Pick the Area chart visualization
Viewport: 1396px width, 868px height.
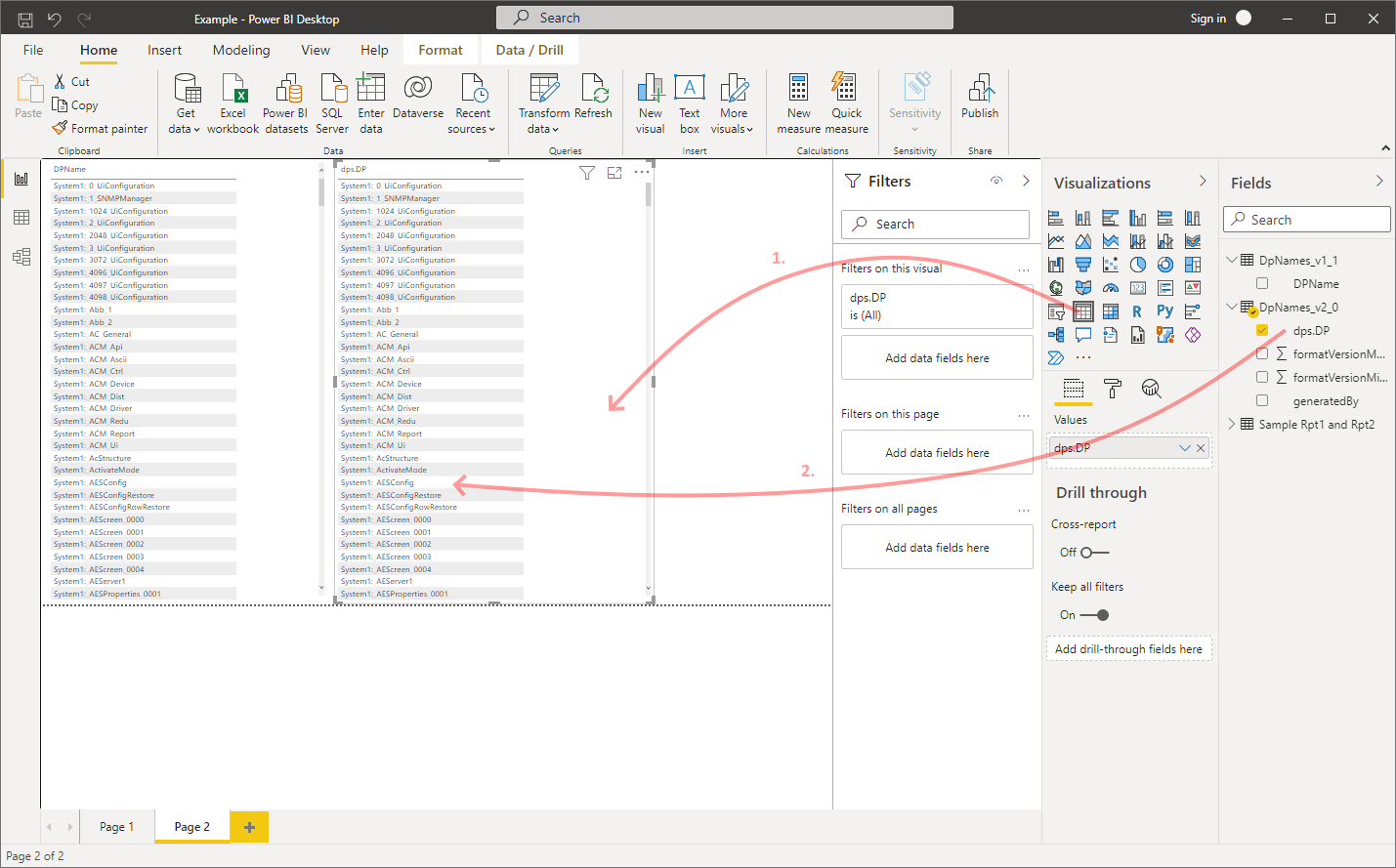click(x=1083, y=241)
